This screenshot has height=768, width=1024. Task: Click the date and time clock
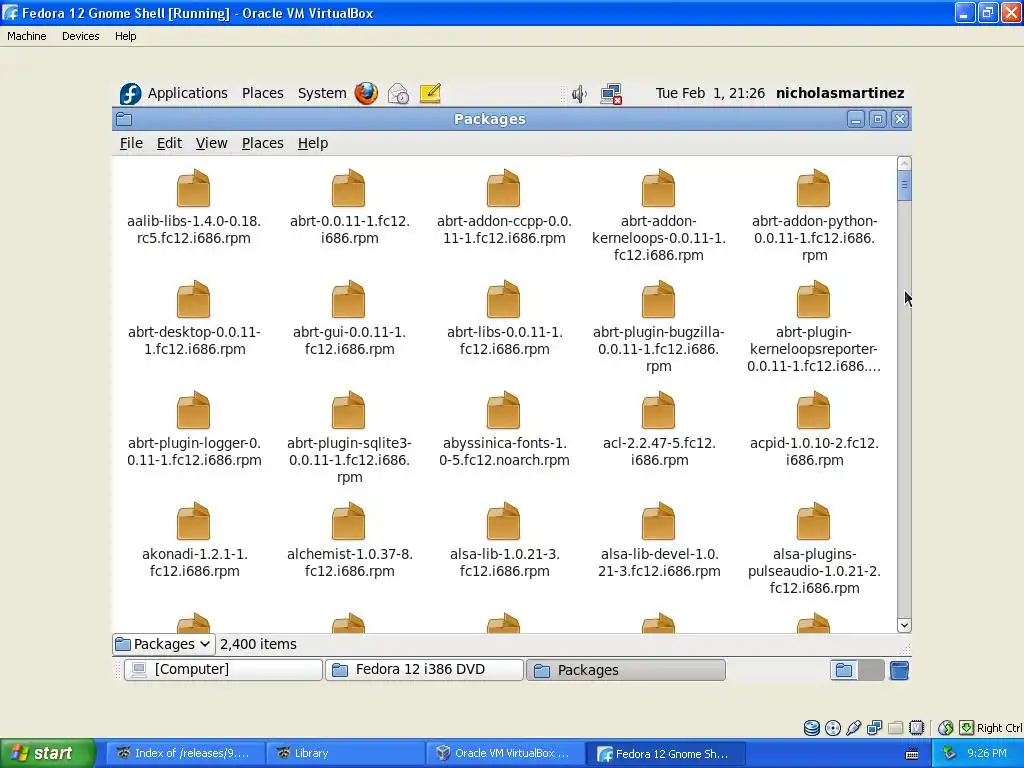(x=710, y=93)
